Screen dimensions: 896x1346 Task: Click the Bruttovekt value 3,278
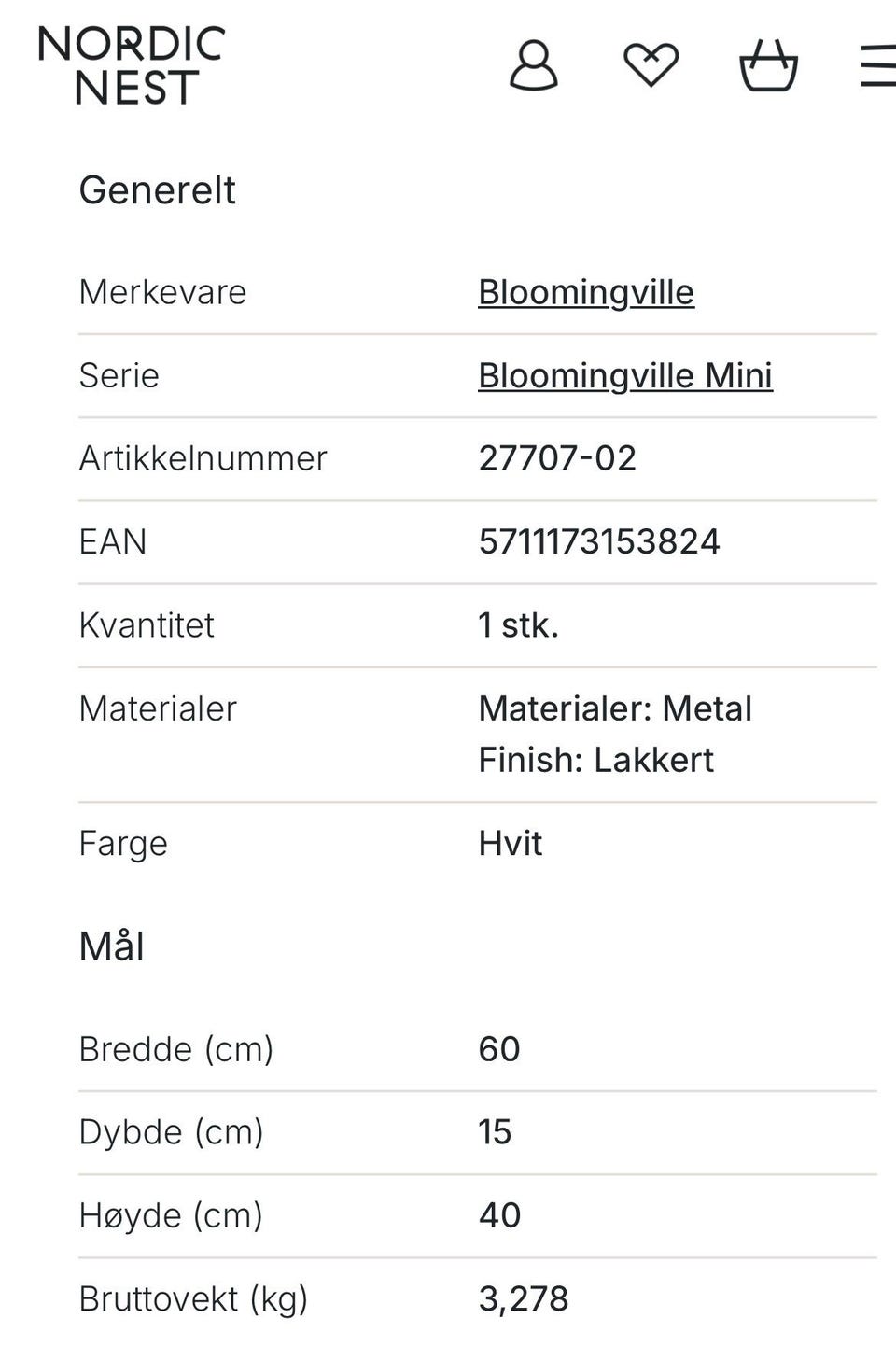(524, 1298)
